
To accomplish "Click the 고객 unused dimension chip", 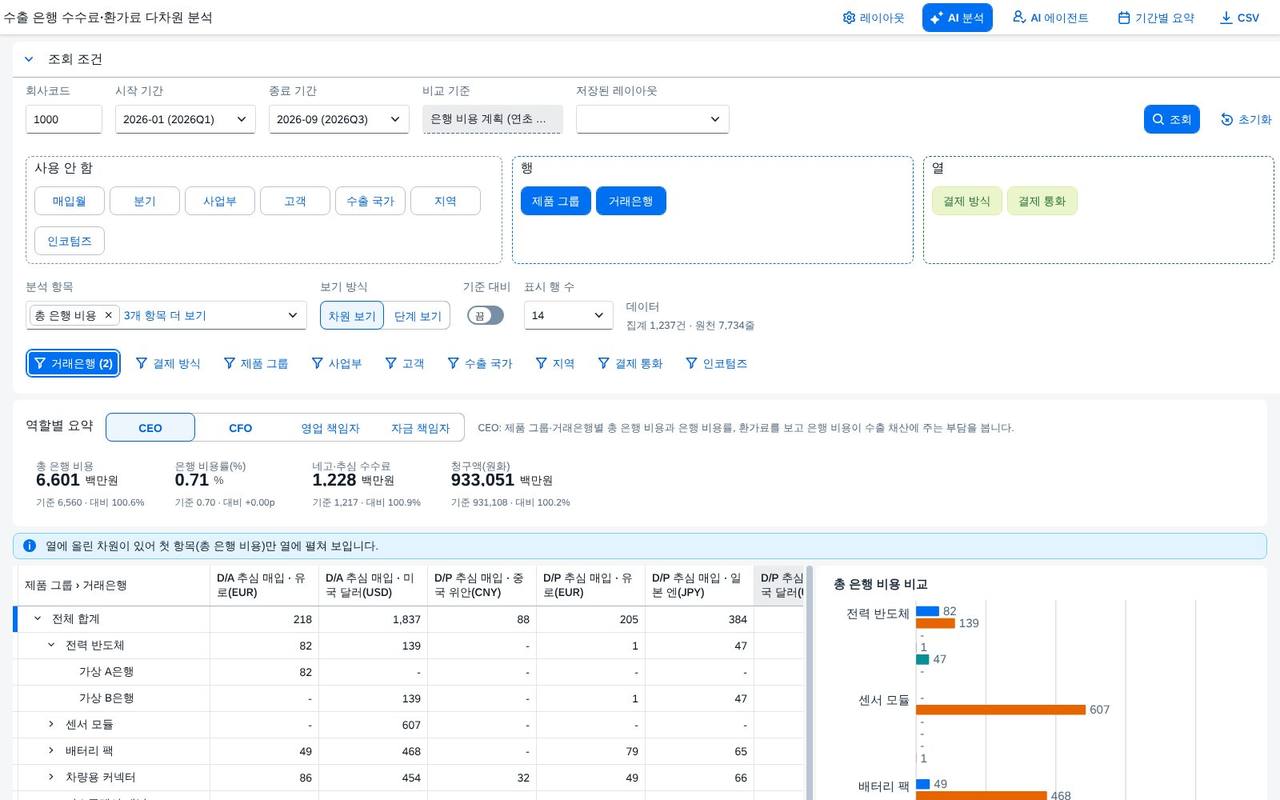I will tap(295, 201).
